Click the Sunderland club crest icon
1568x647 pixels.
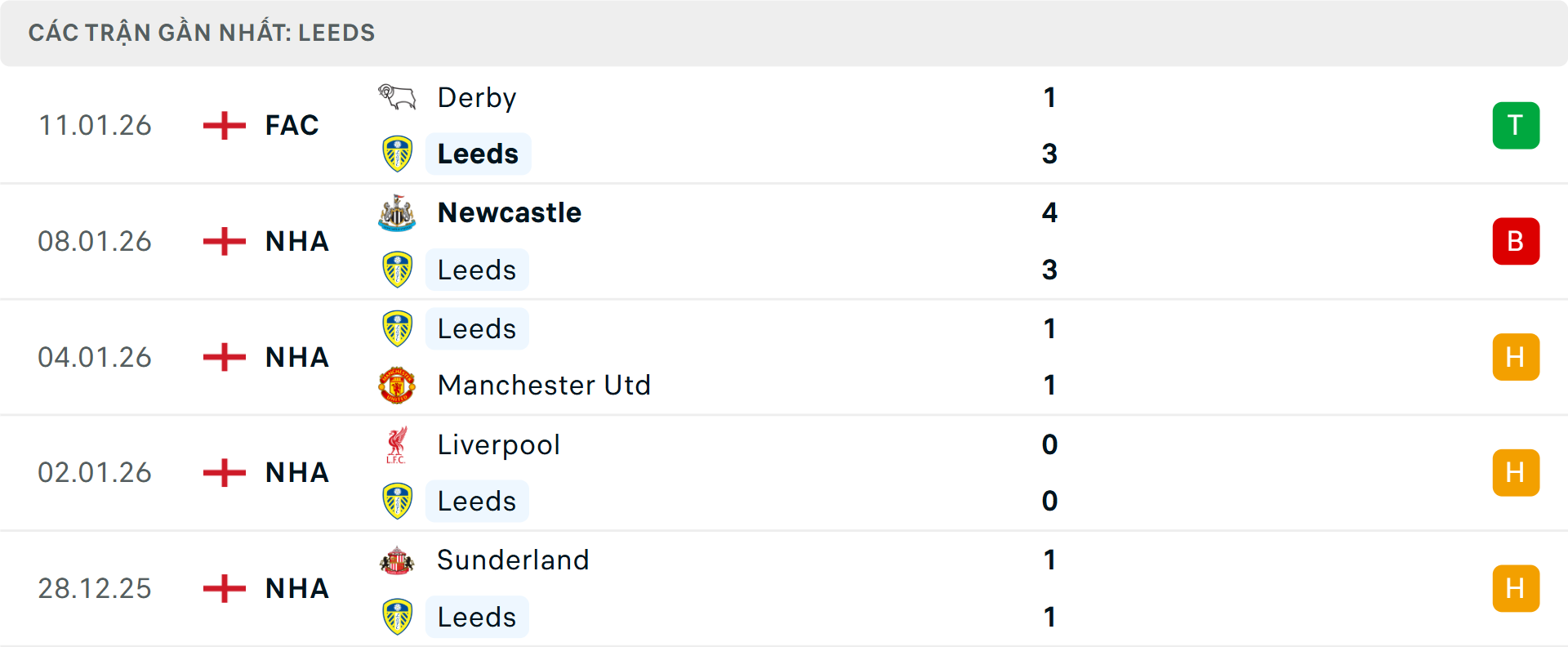397,560
